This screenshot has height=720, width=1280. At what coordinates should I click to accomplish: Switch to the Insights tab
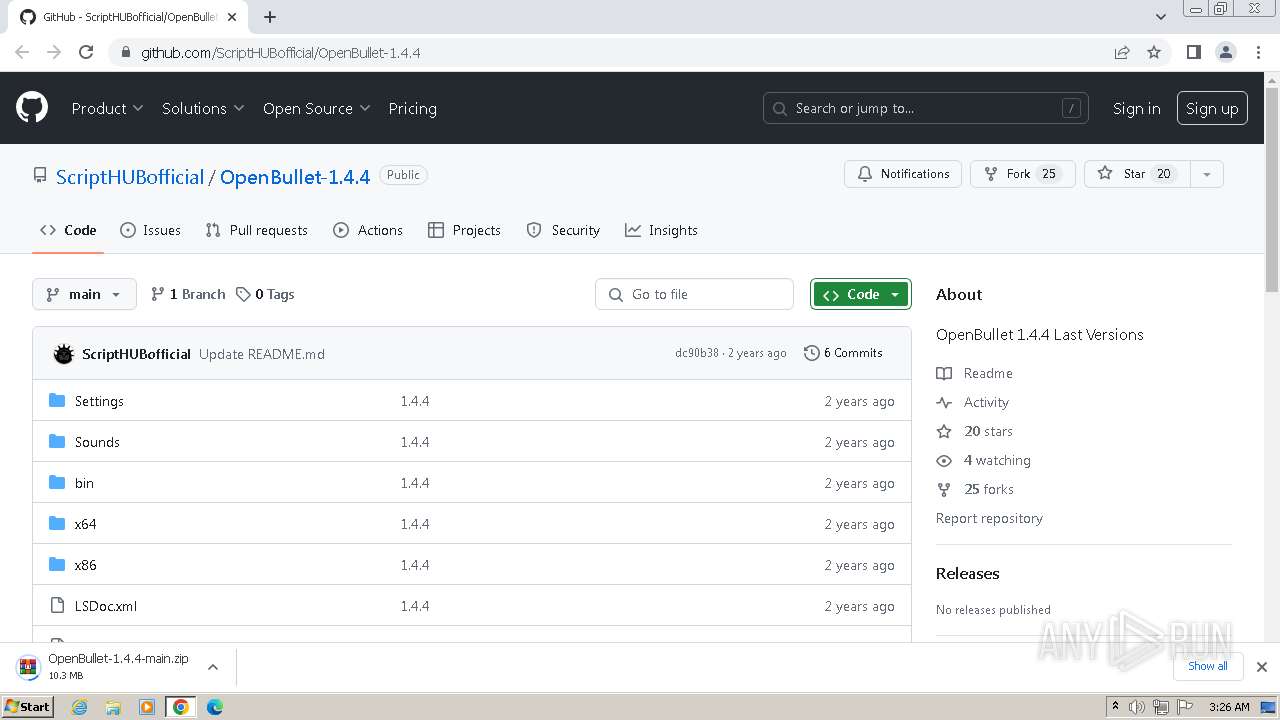(661, 230)
